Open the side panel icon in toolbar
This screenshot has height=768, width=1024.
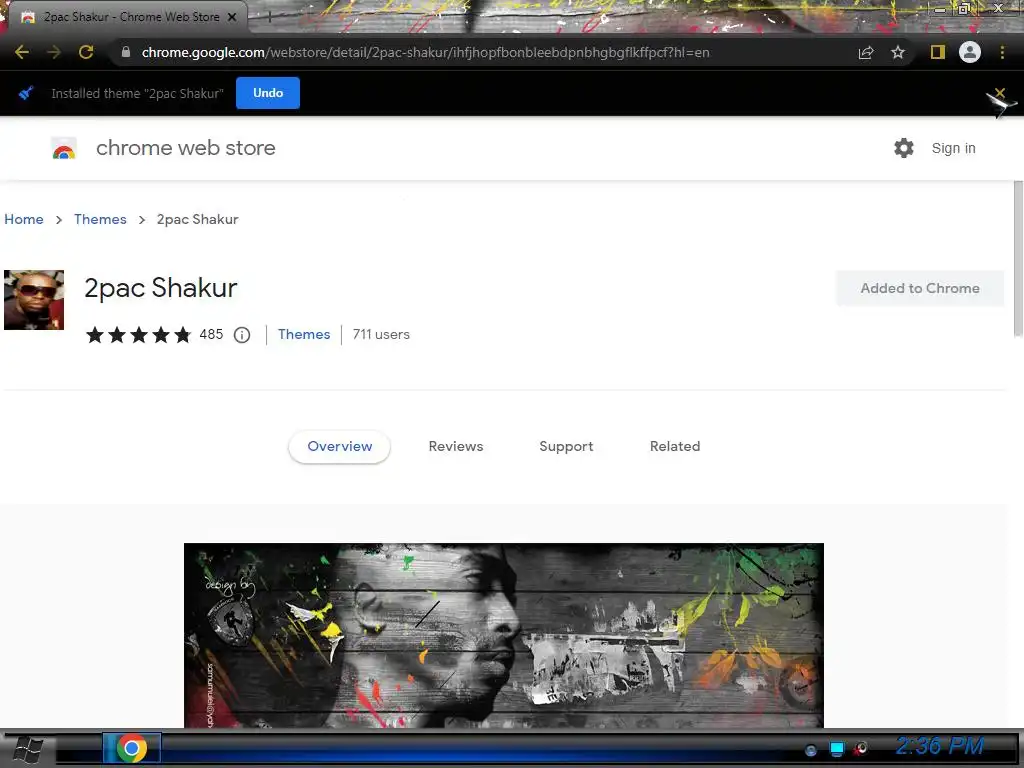pos(938,52)
